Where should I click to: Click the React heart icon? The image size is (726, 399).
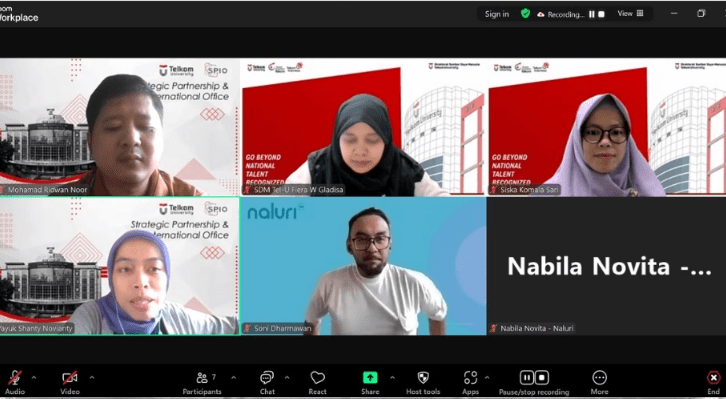tap(317, 378)
